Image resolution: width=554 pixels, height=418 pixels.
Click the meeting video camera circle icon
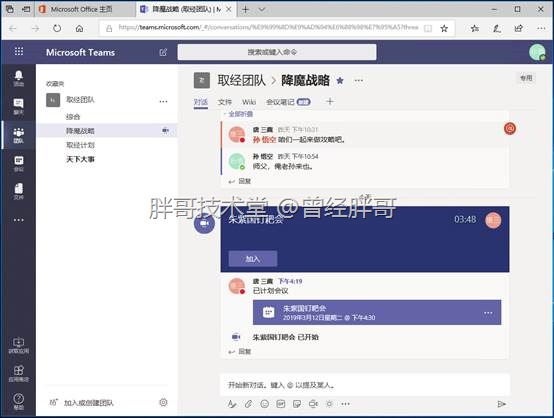coord(204,223)
